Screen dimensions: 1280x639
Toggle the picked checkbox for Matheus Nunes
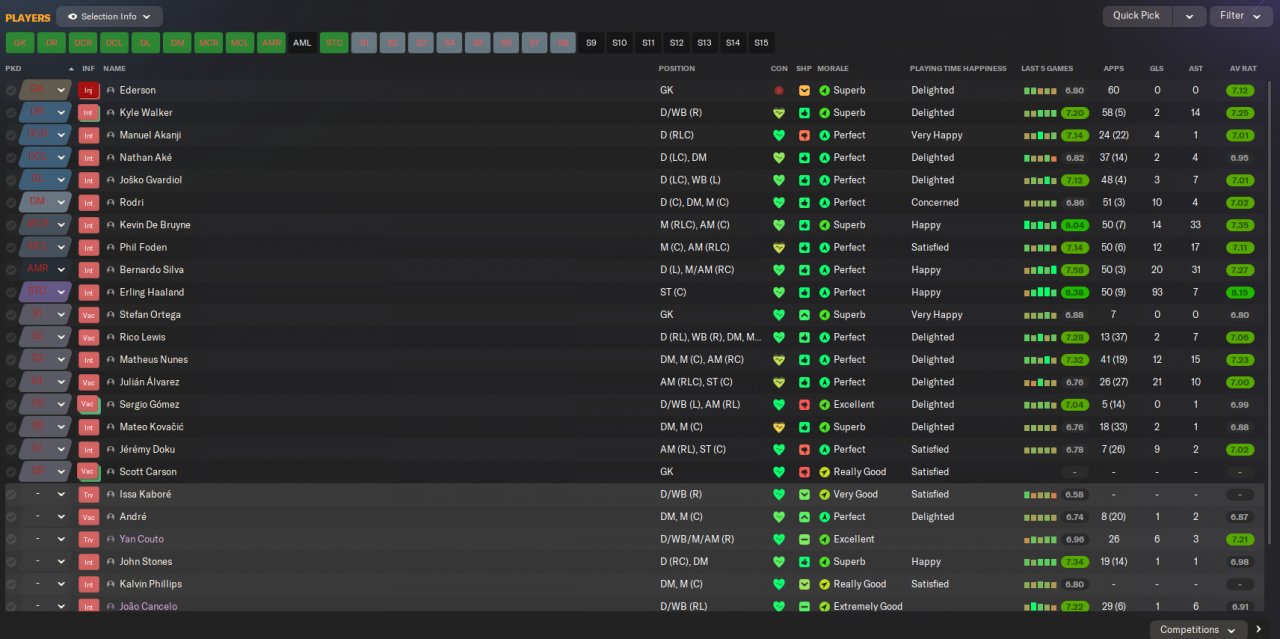coord(11,360)
